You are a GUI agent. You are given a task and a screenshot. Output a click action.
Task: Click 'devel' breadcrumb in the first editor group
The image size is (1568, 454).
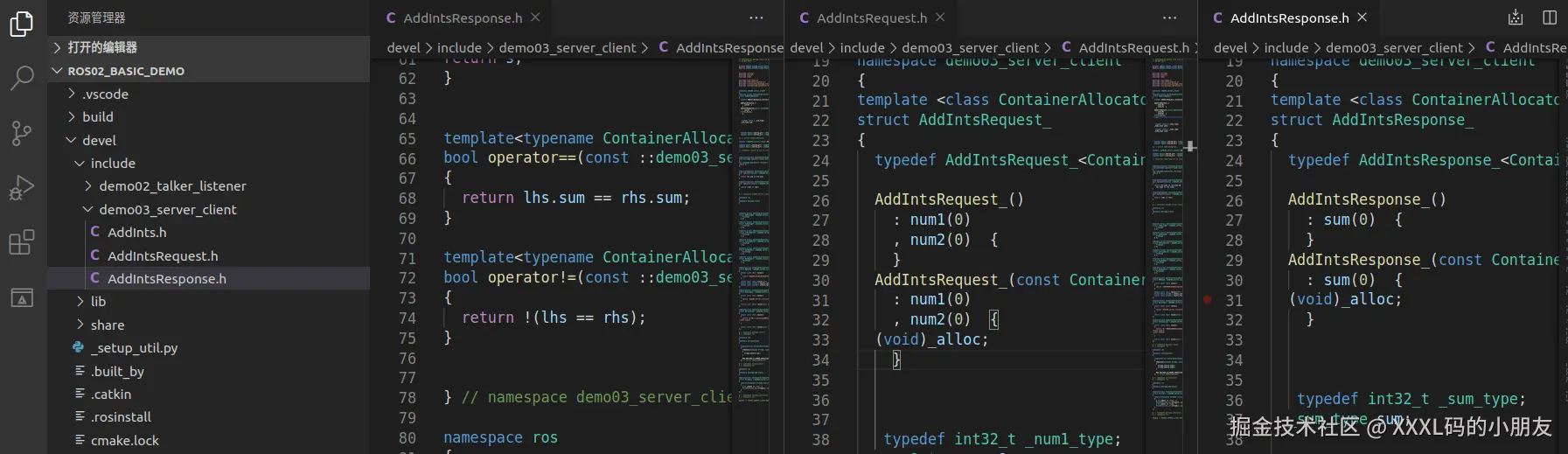pos(404,47)
